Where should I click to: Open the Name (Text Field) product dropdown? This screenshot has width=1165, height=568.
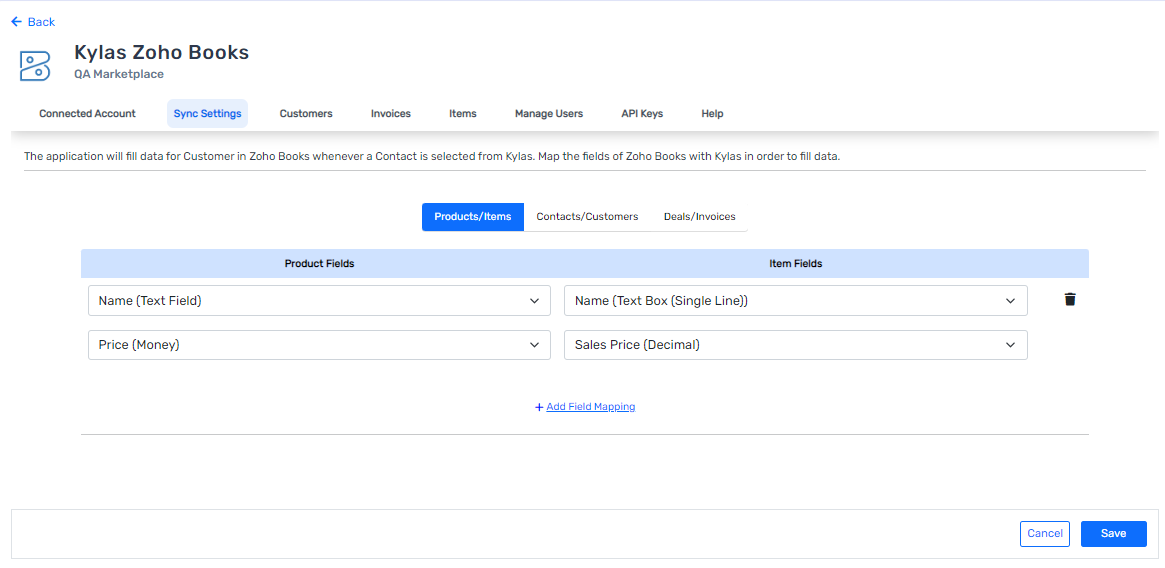pos(319,300)
